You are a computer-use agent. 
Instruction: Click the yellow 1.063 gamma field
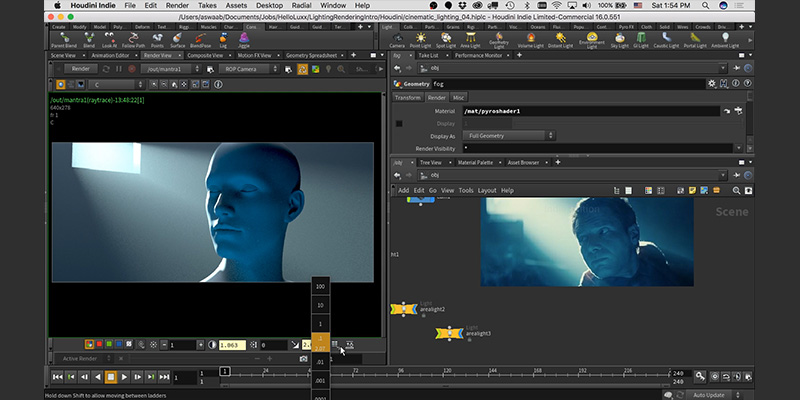[x=232, y=345]
